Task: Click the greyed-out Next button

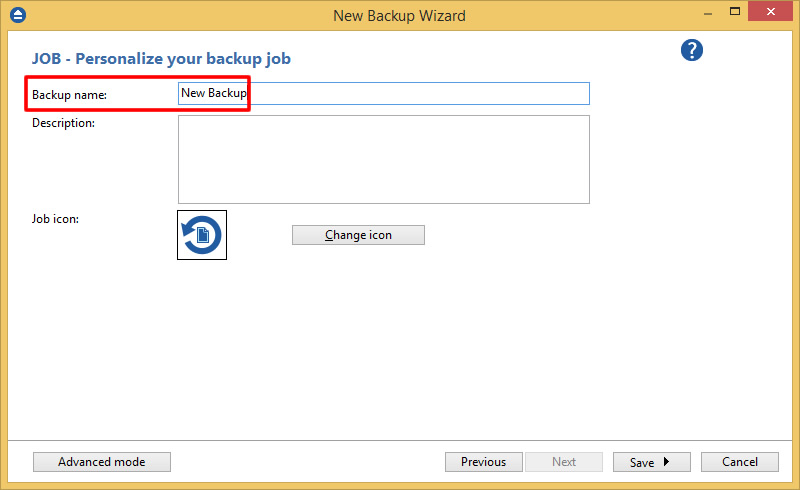Action: tap(564, 462)
